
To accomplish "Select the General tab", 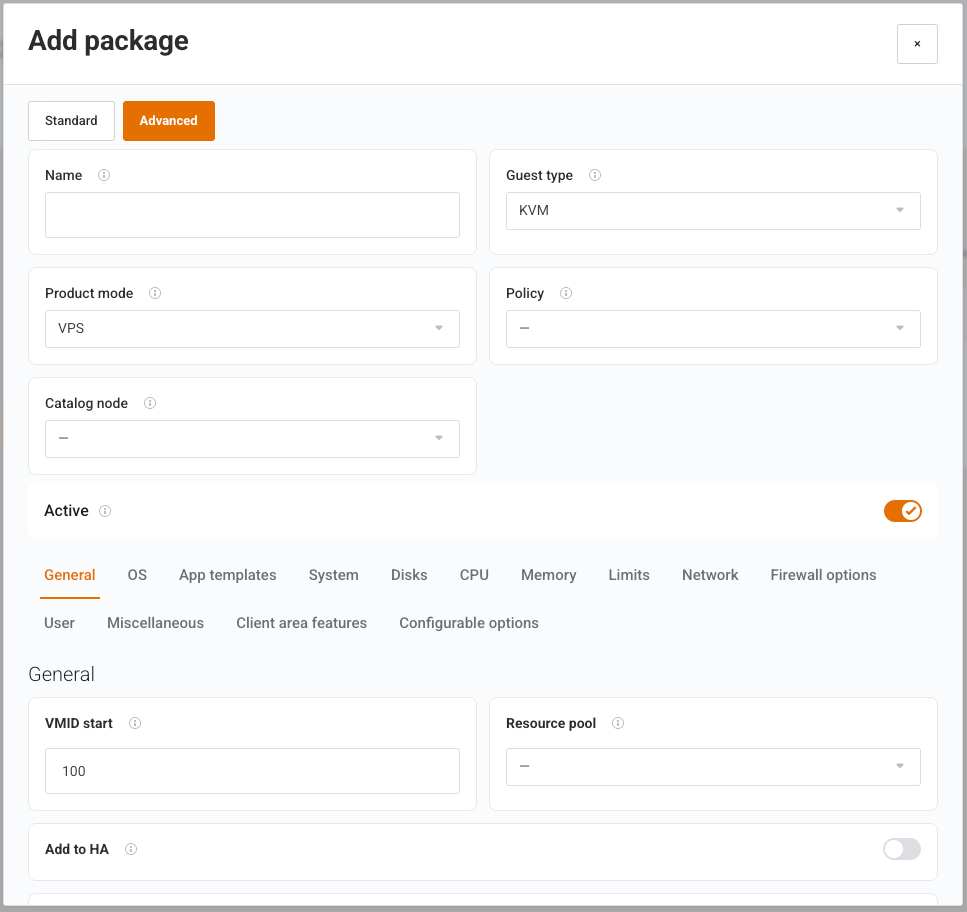I will tap(70, 575).
